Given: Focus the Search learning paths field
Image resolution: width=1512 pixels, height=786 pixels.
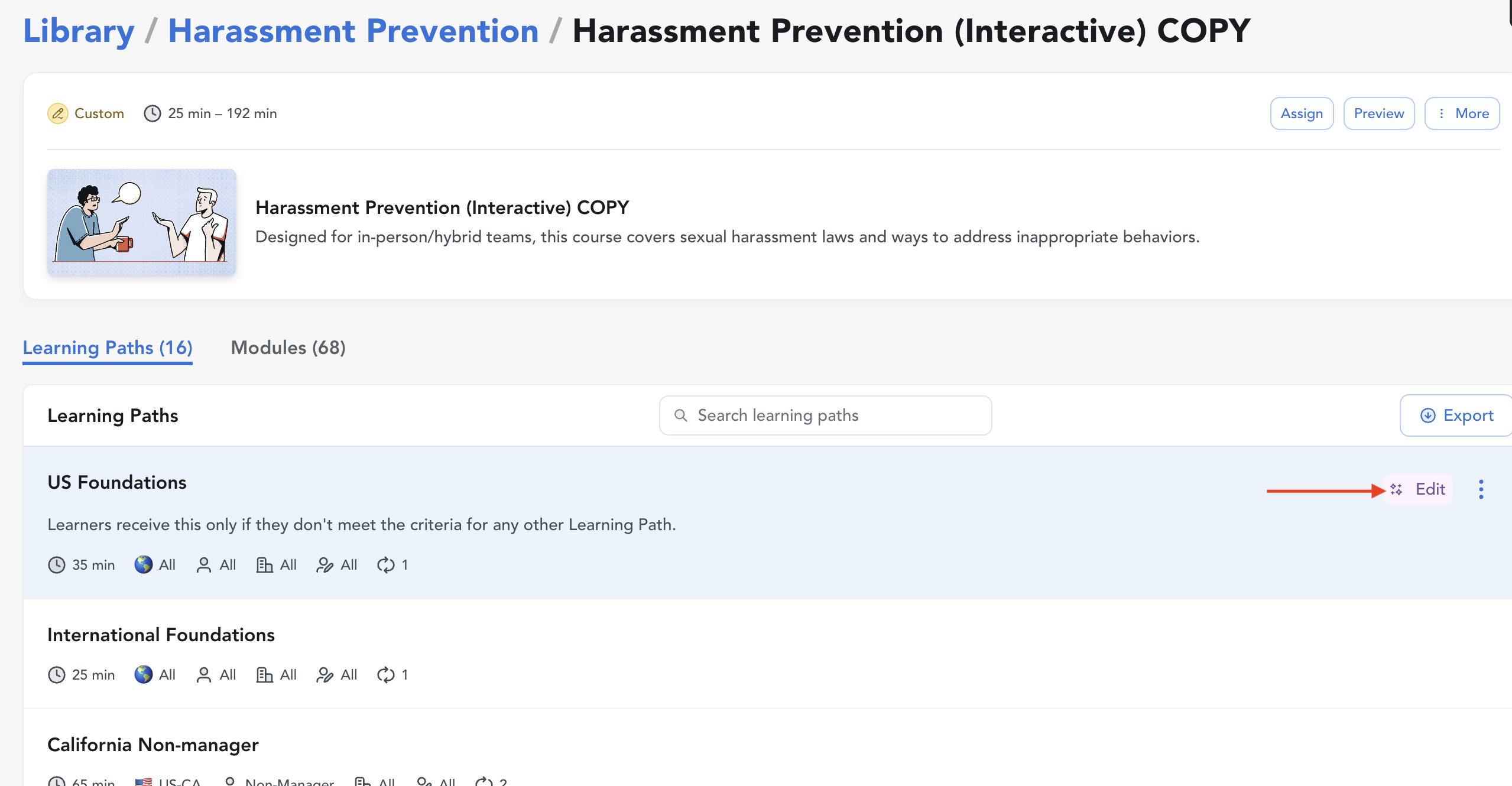Looking at the screenshot, I should (825, 415).
